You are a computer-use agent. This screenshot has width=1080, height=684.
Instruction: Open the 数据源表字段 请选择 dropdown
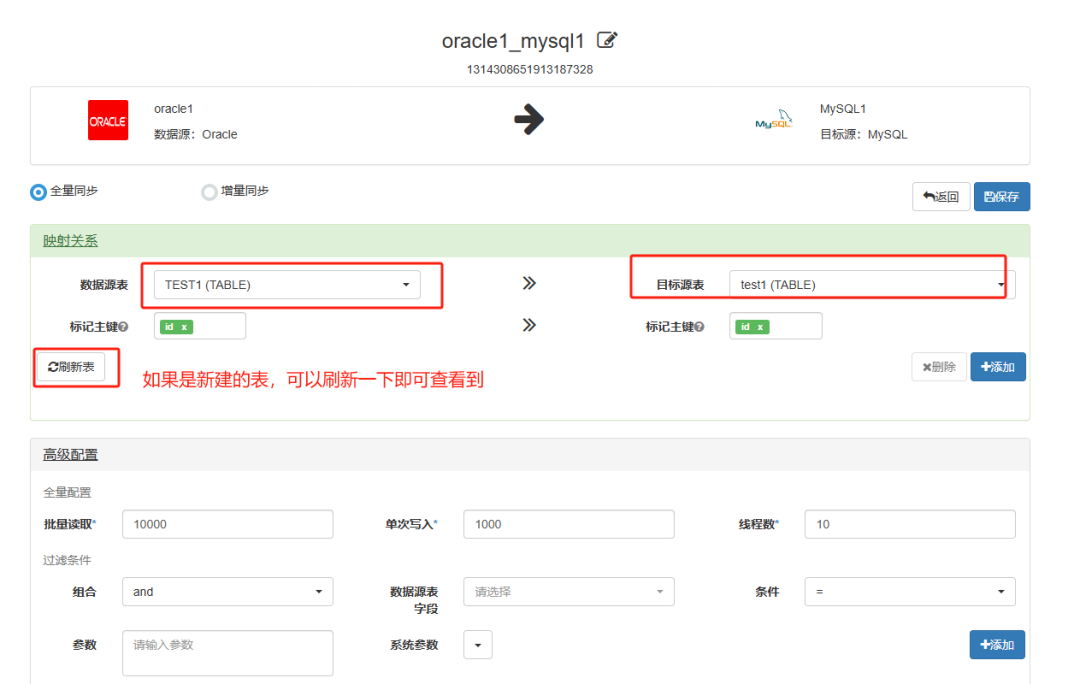coord(569,592)
